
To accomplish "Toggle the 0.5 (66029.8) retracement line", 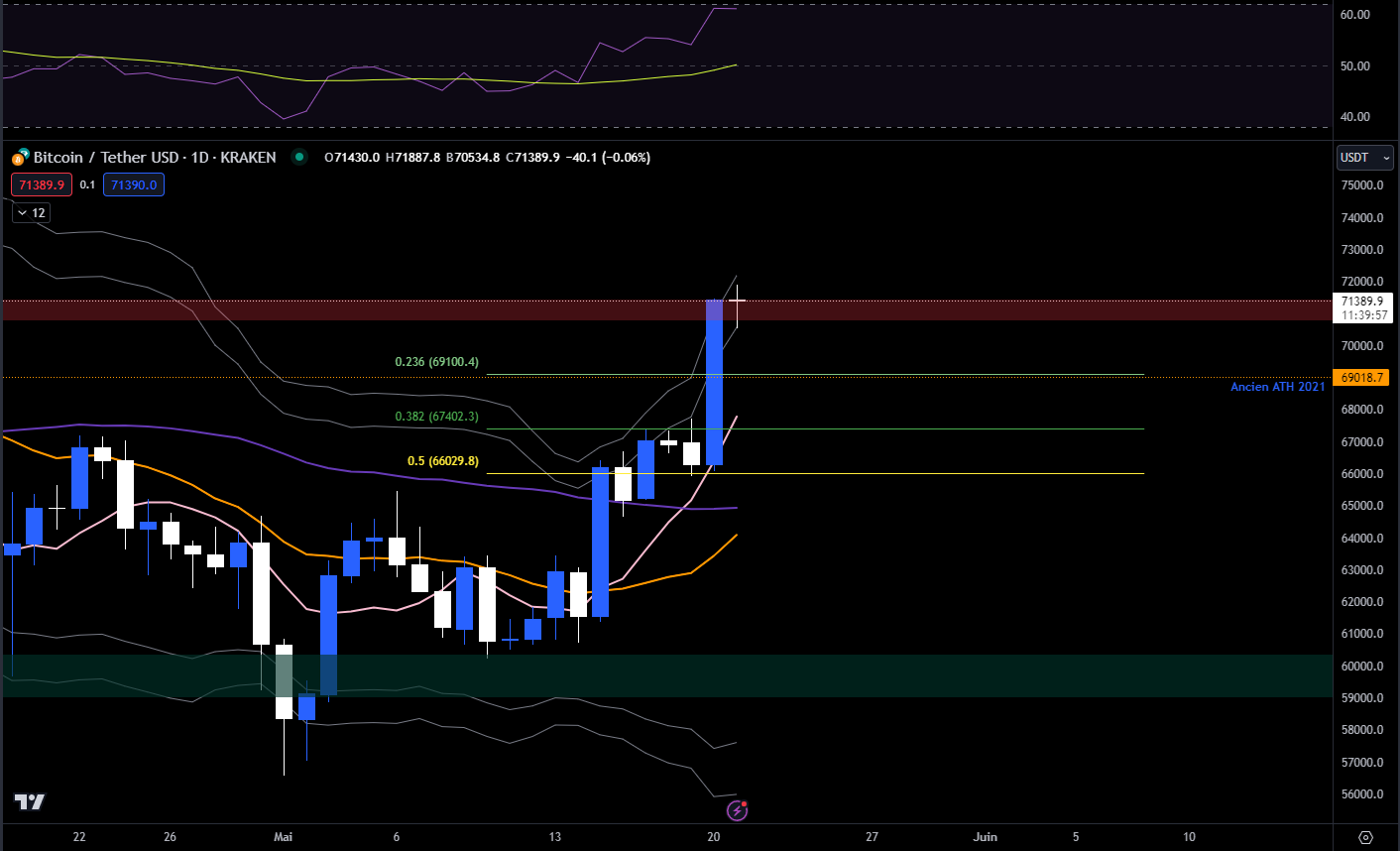I will pos(441,460).
